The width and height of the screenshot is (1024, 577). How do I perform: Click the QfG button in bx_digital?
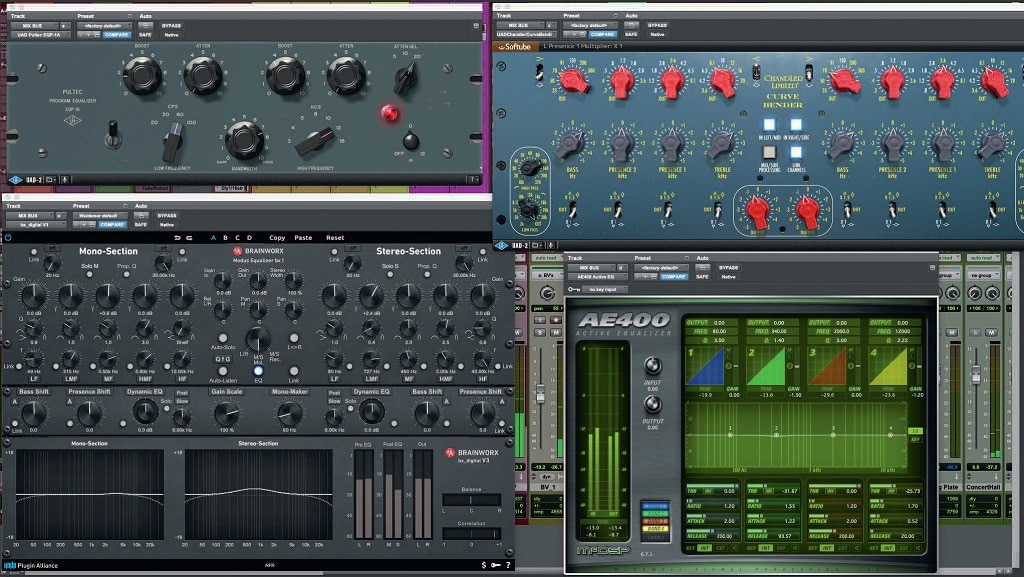pyautogui.click(x=223, y=359)
